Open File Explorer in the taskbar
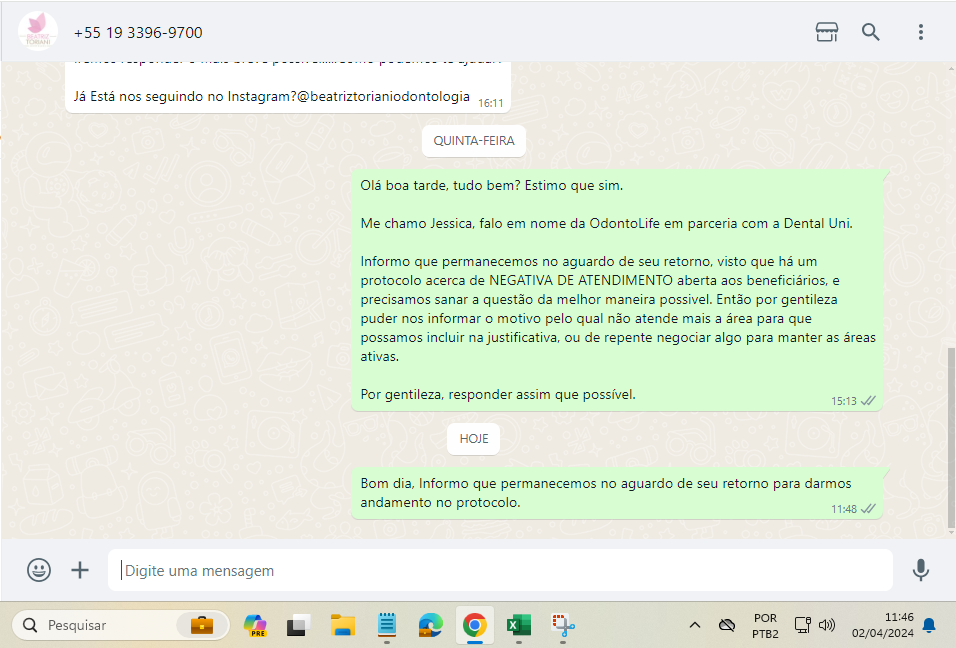This screenshot has height=648, width=956. [343, 625]
